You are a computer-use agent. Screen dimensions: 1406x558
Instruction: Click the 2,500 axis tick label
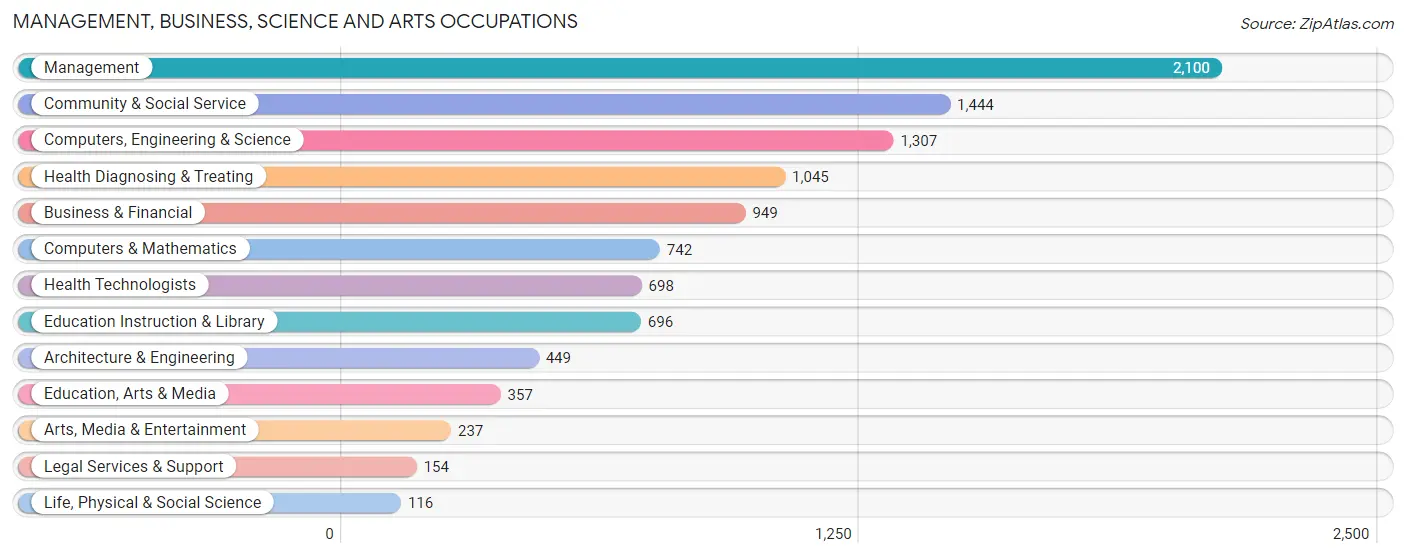coord(1350,534)
